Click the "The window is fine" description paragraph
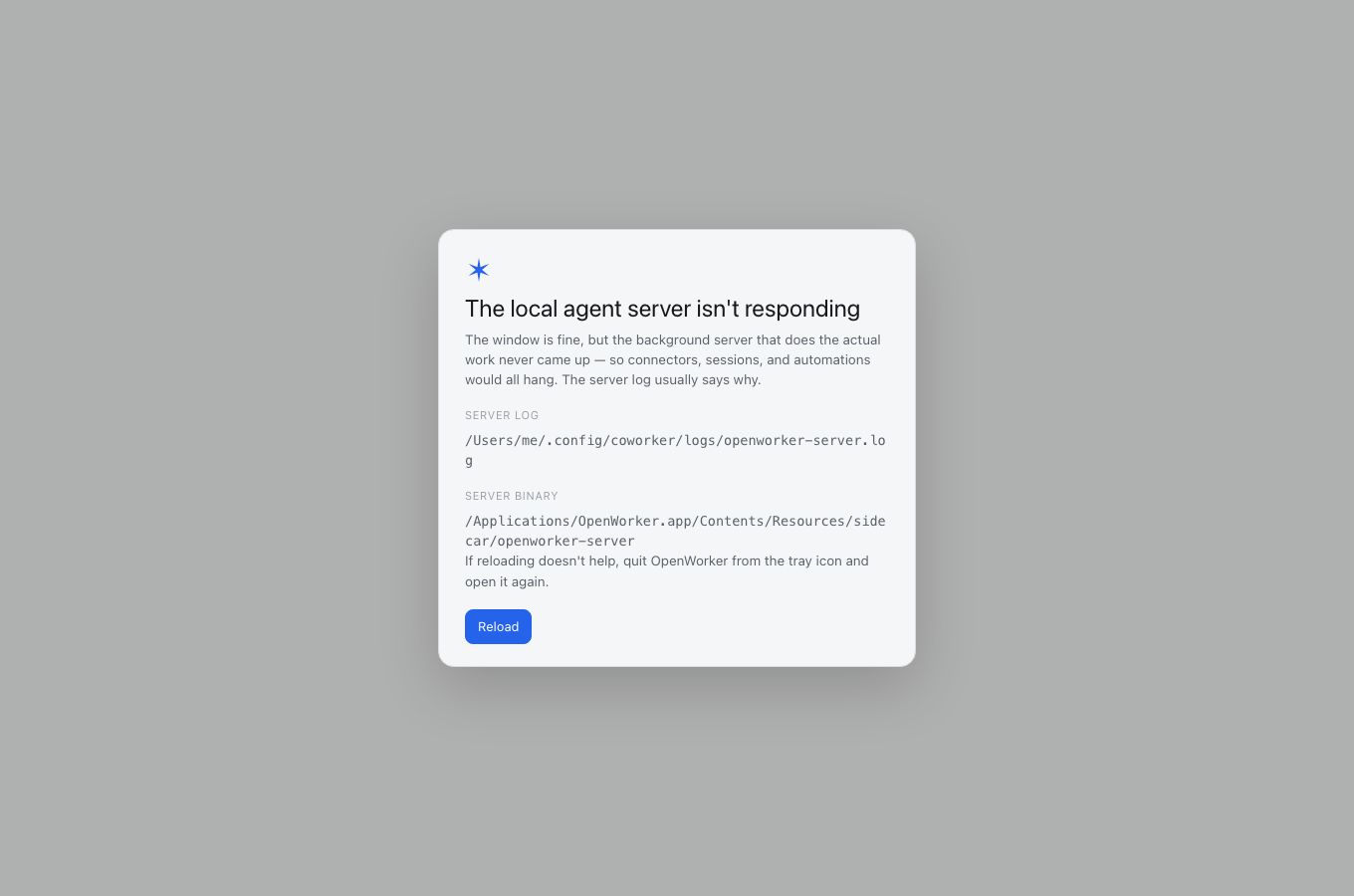 [x=673, y=359]
